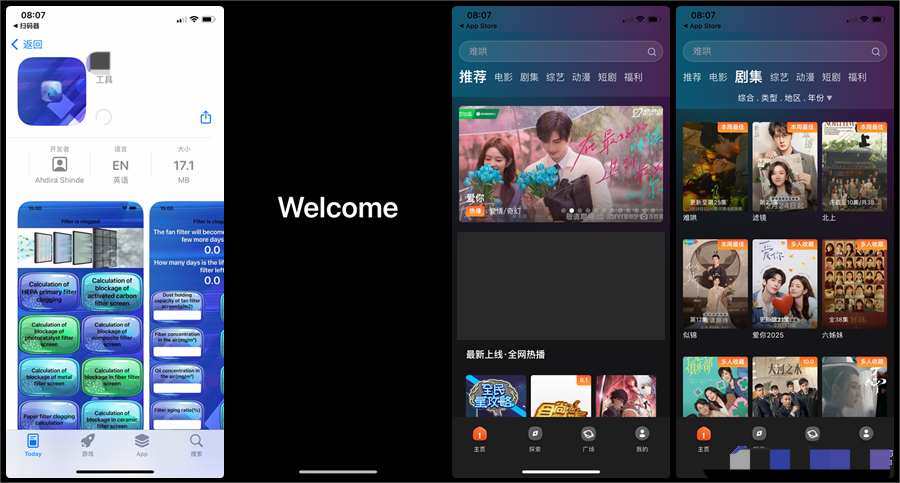Open 我的 profile icon on the 推荐 screen

coord(642,438)
